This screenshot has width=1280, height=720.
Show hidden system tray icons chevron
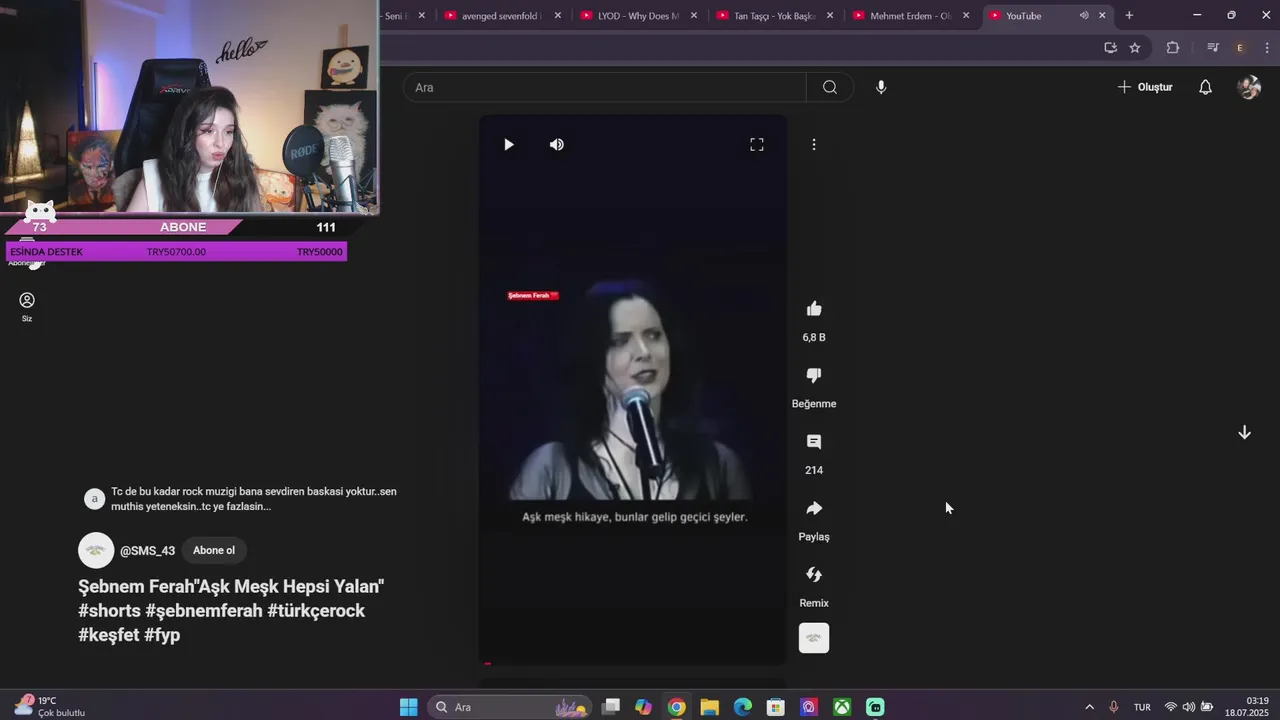click(1090, 707)
